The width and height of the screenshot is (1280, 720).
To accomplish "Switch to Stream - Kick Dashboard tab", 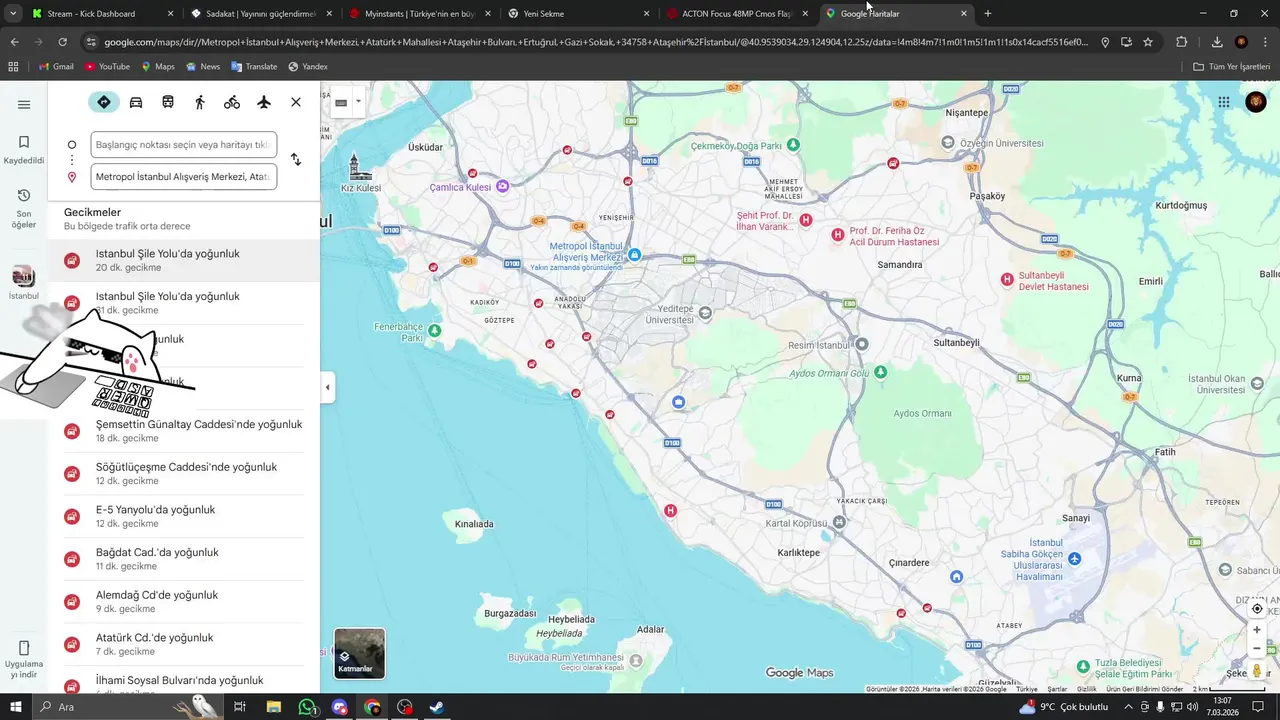I will pyautogui.click(x=101, y=14).
